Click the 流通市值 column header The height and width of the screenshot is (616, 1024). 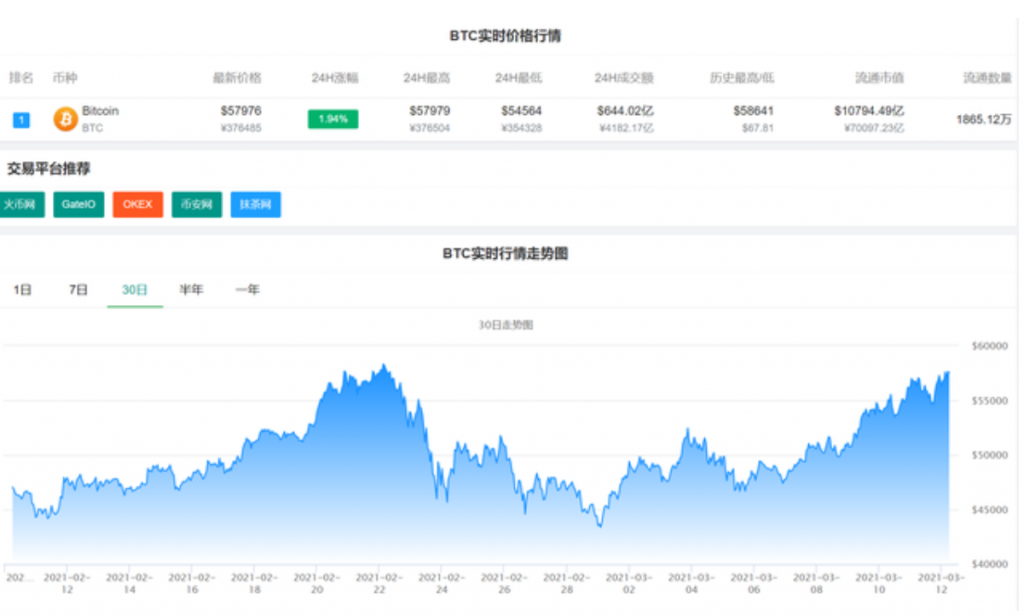click(880, 78)
